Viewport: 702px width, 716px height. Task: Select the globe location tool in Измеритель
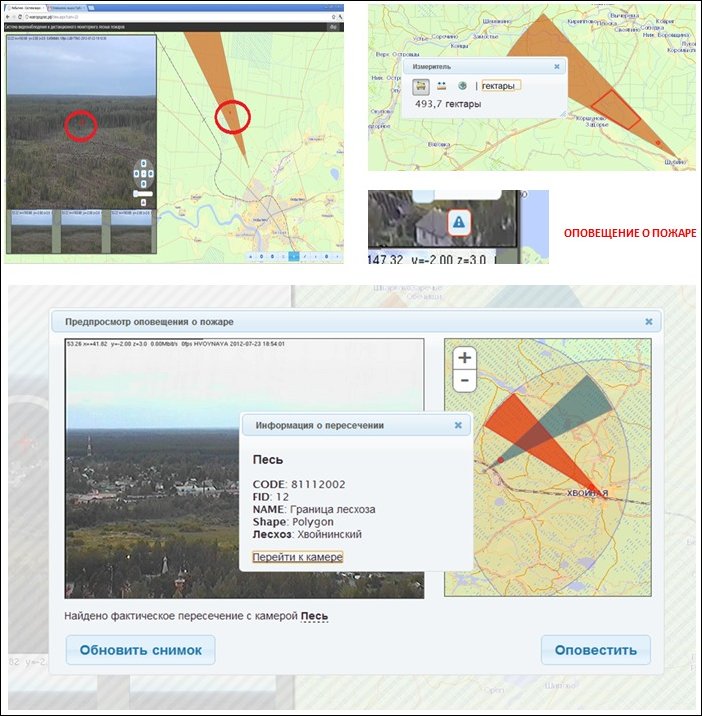click(x=461, y=86)
